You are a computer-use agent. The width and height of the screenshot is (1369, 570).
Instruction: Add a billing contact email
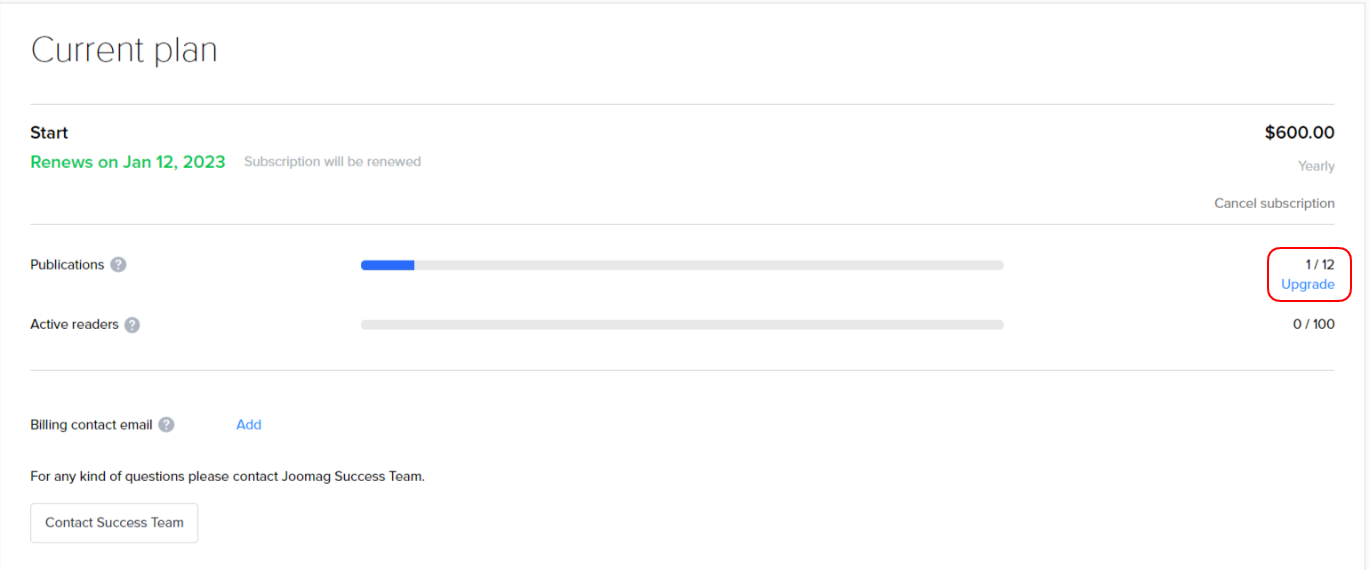(x=249, y=425)
